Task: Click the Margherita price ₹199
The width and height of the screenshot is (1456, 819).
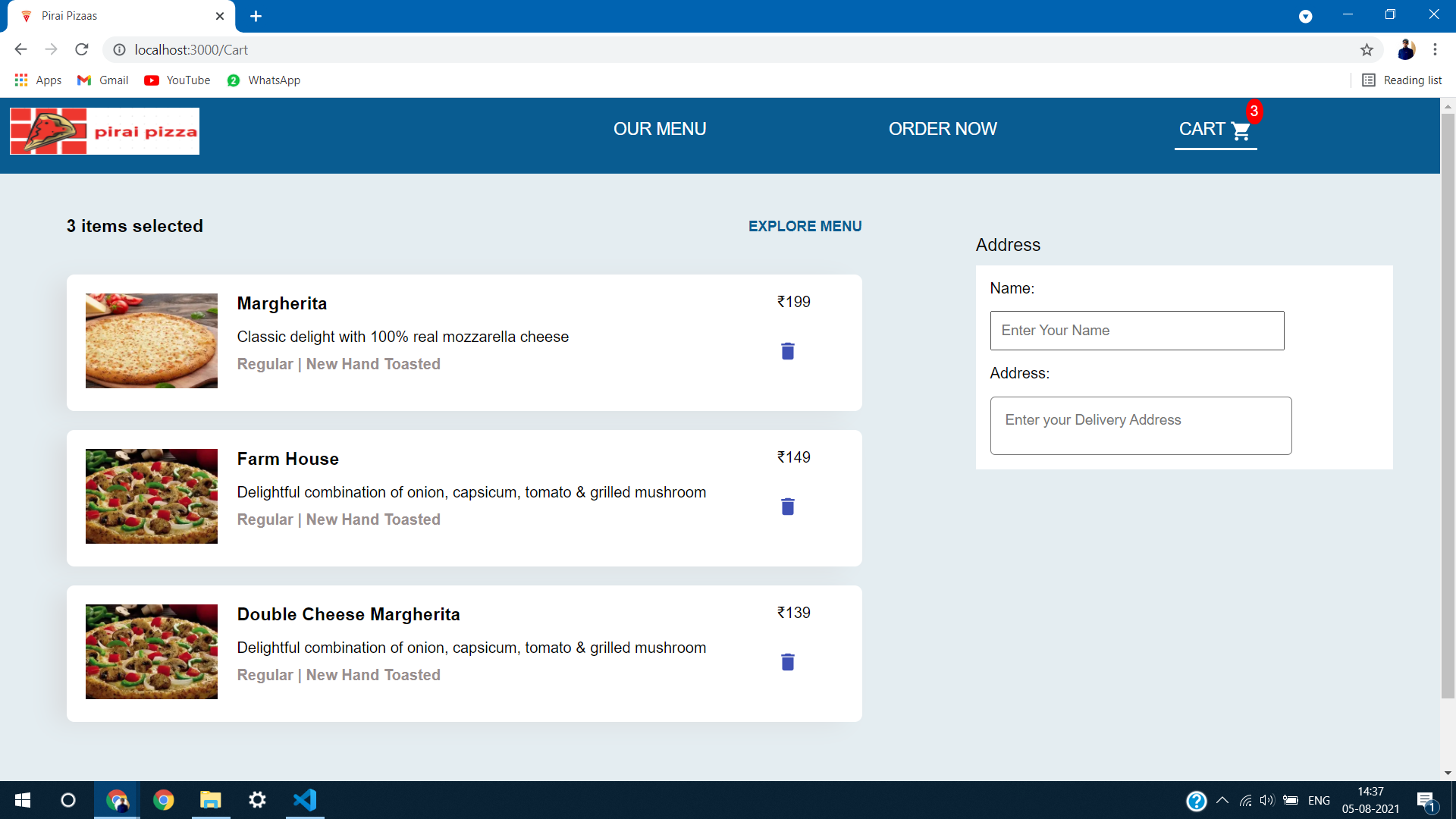Action: pyautogui.click(x=793, y=302)
